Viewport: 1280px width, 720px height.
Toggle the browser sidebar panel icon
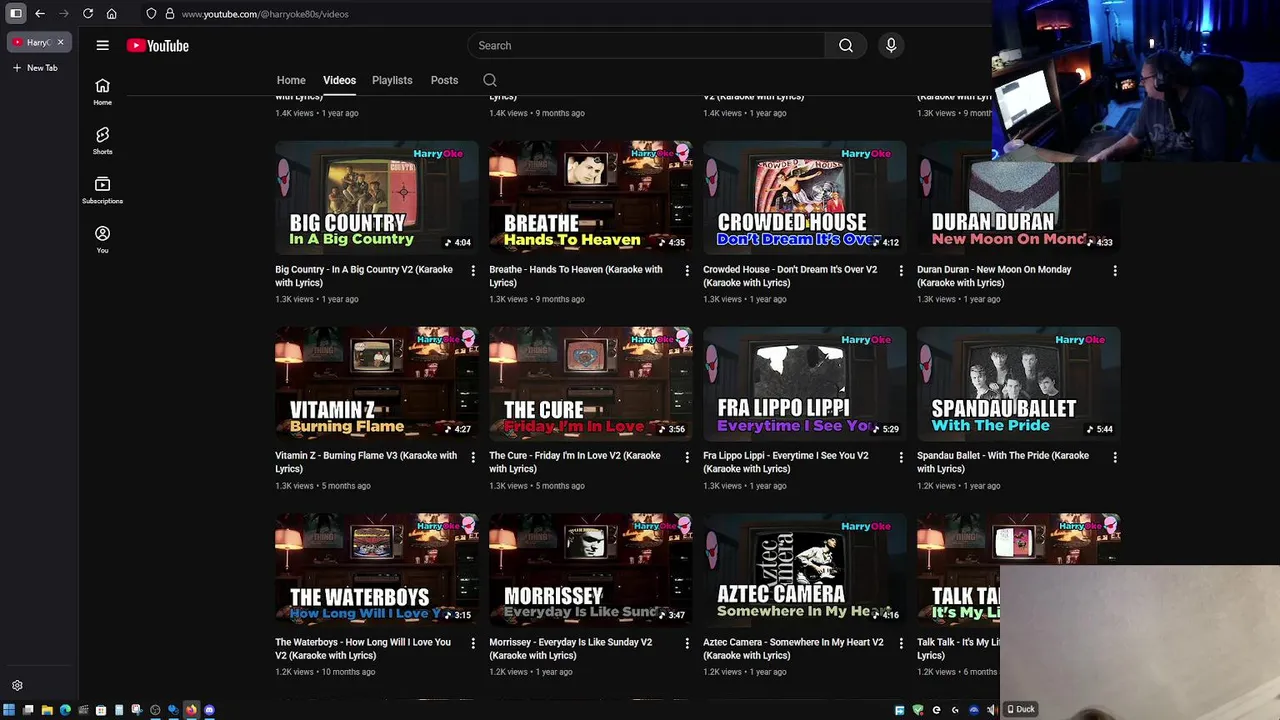(x=16, y=14)
